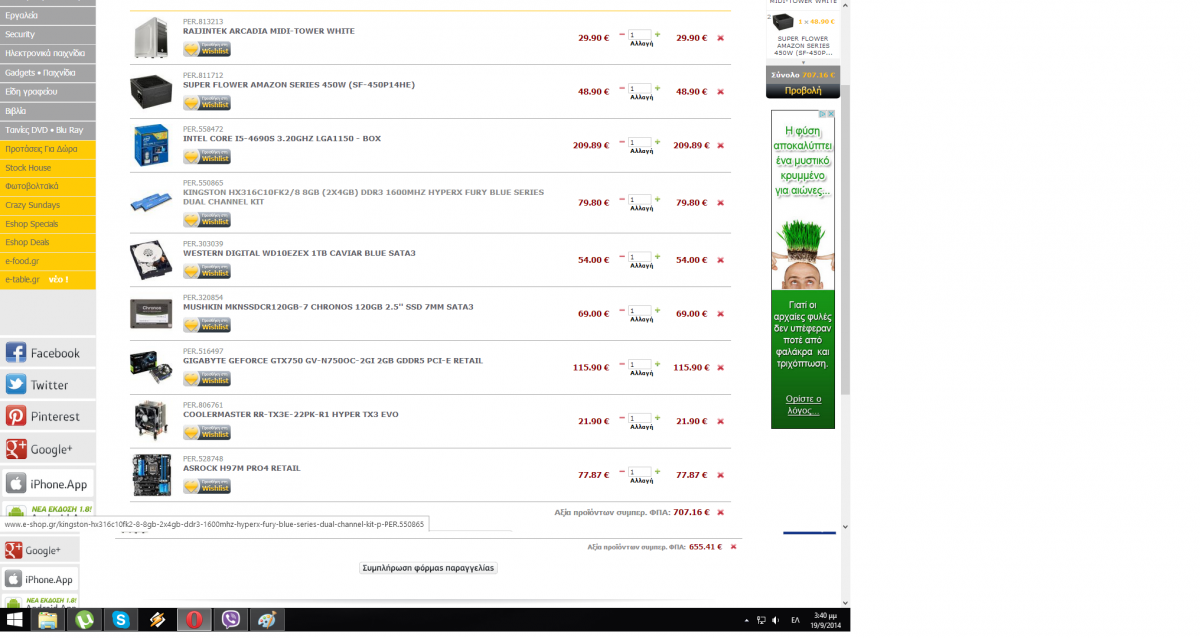
Task: Remove KINGSTON HyperX Fury kit with red X
Action: tap(720, 203)
